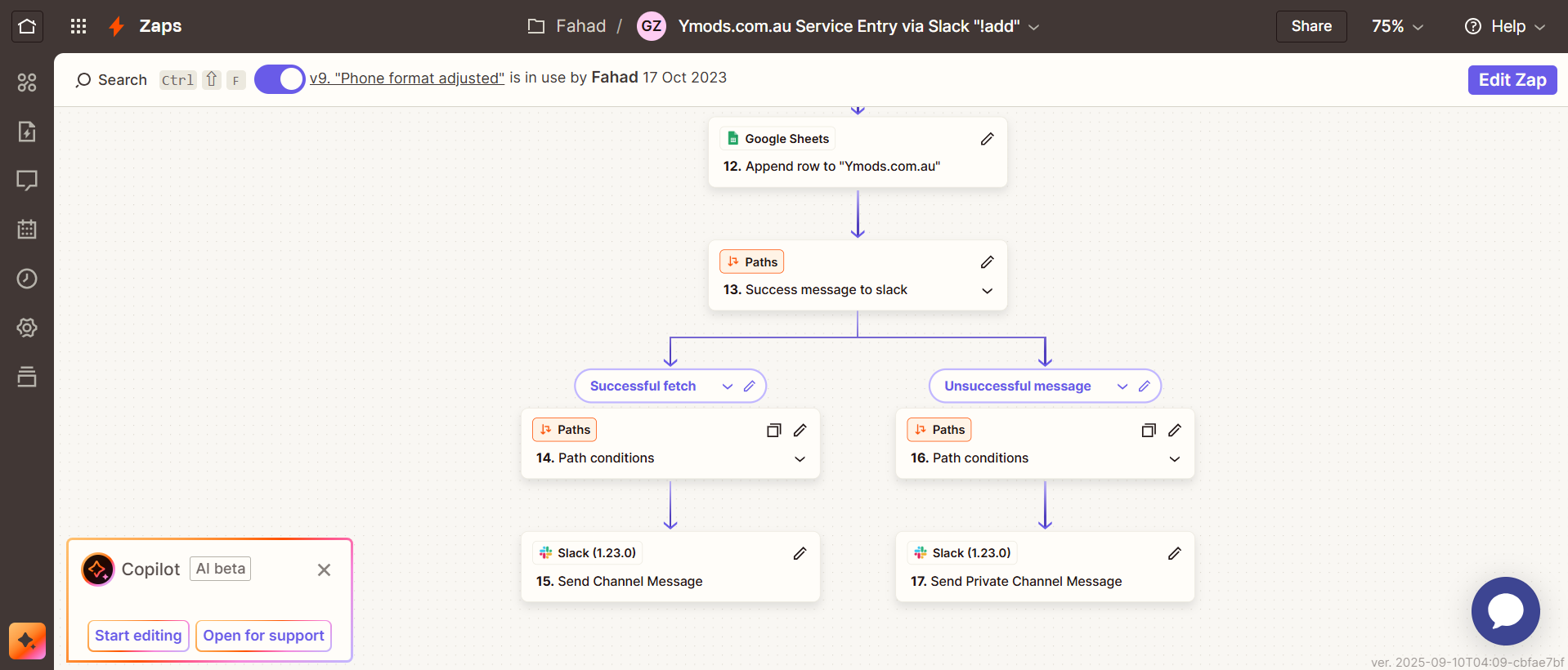Open the 75% zoom dropdown
The width and height of the screenshot is (1568, 670).
pos(1397,27)
